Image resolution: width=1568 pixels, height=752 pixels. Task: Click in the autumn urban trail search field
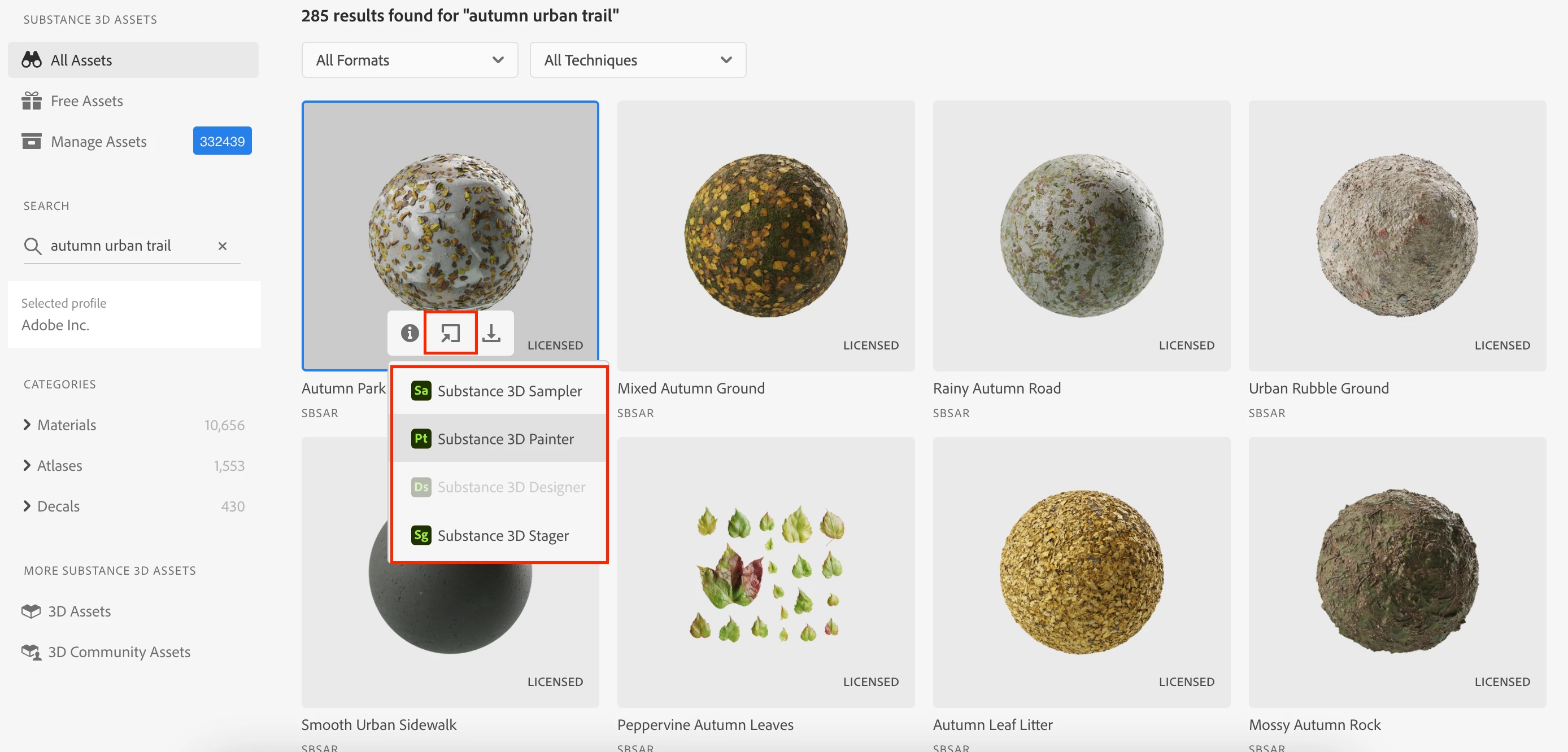(x=122, y=246)
